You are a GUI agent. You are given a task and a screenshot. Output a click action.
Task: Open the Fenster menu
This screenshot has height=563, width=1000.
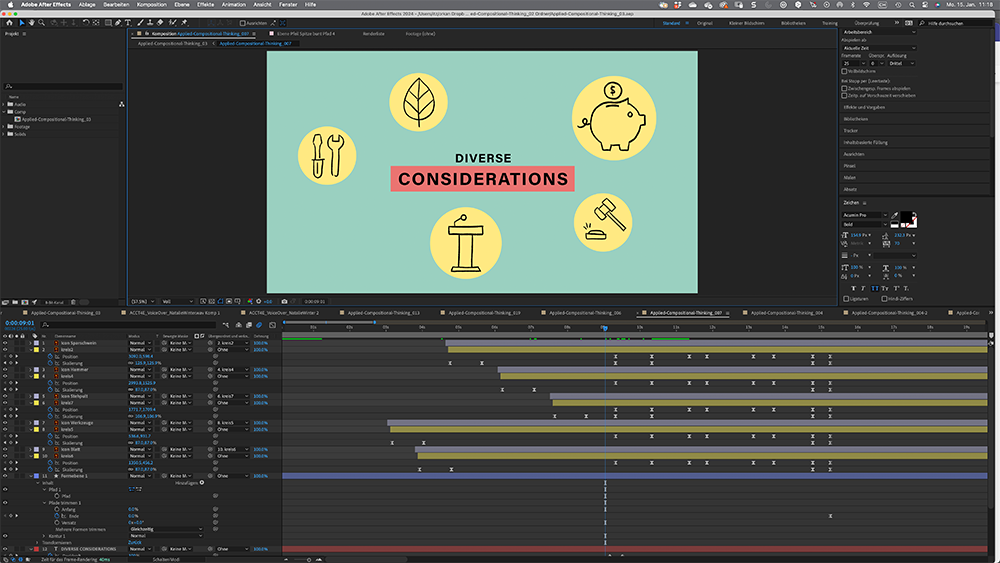[x=288, y=4]
